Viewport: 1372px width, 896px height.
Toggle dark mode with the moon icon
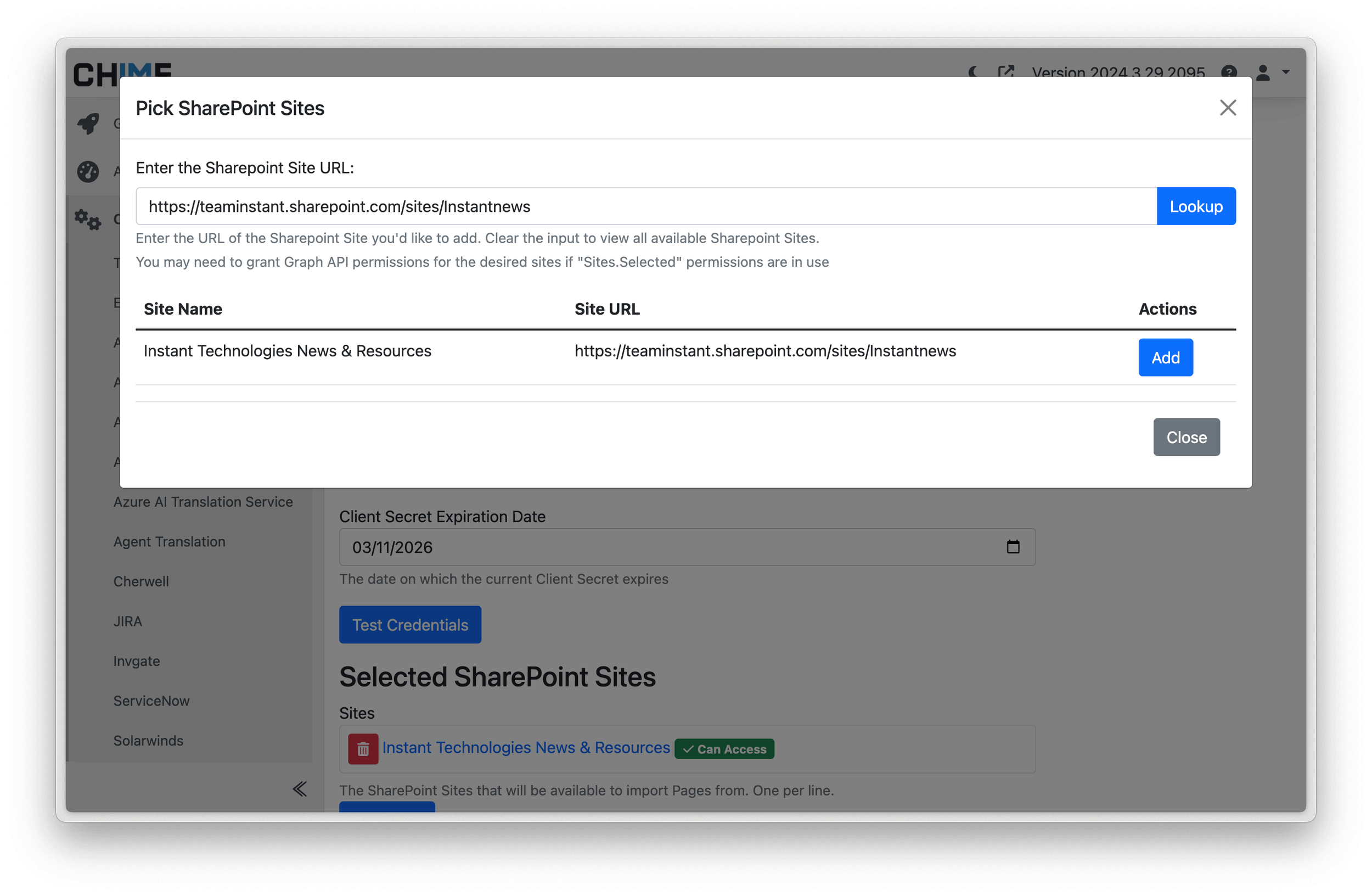(x=974, y=72)
